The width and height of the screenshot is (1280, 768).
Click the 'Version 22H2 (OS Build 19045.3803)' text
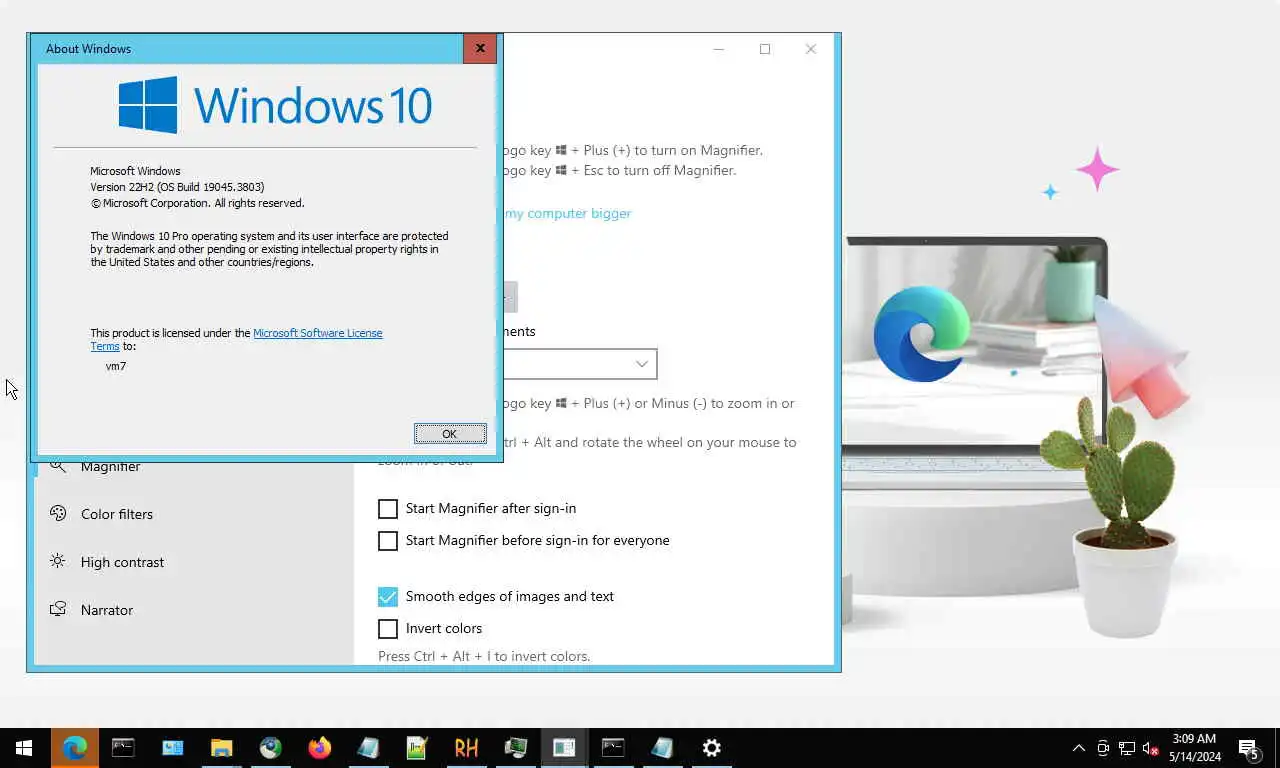click(177, 187)
